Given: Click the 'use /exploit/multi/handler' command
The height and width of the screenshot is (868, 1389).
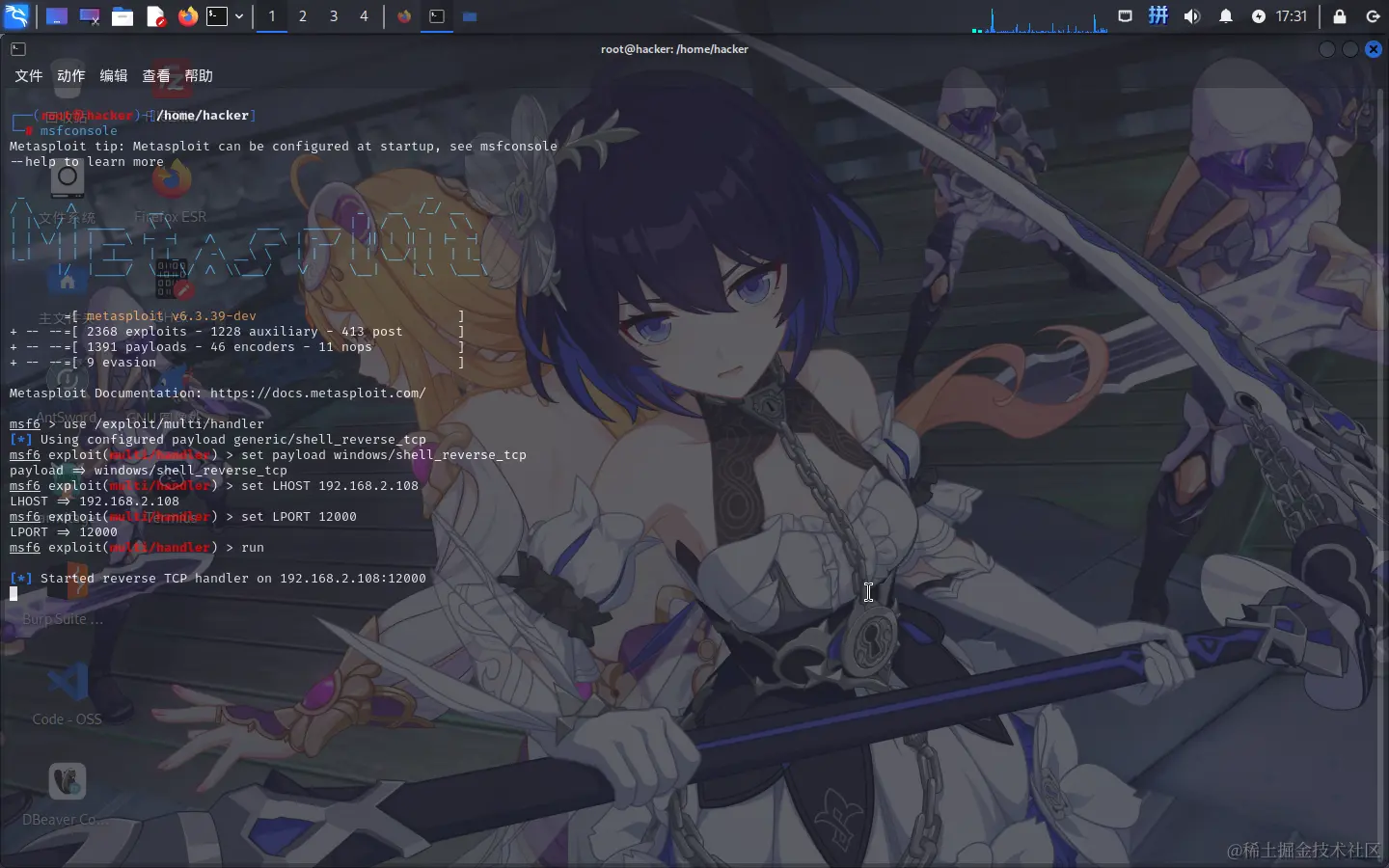Looking at the screenshot, I should tap(164, 424).
